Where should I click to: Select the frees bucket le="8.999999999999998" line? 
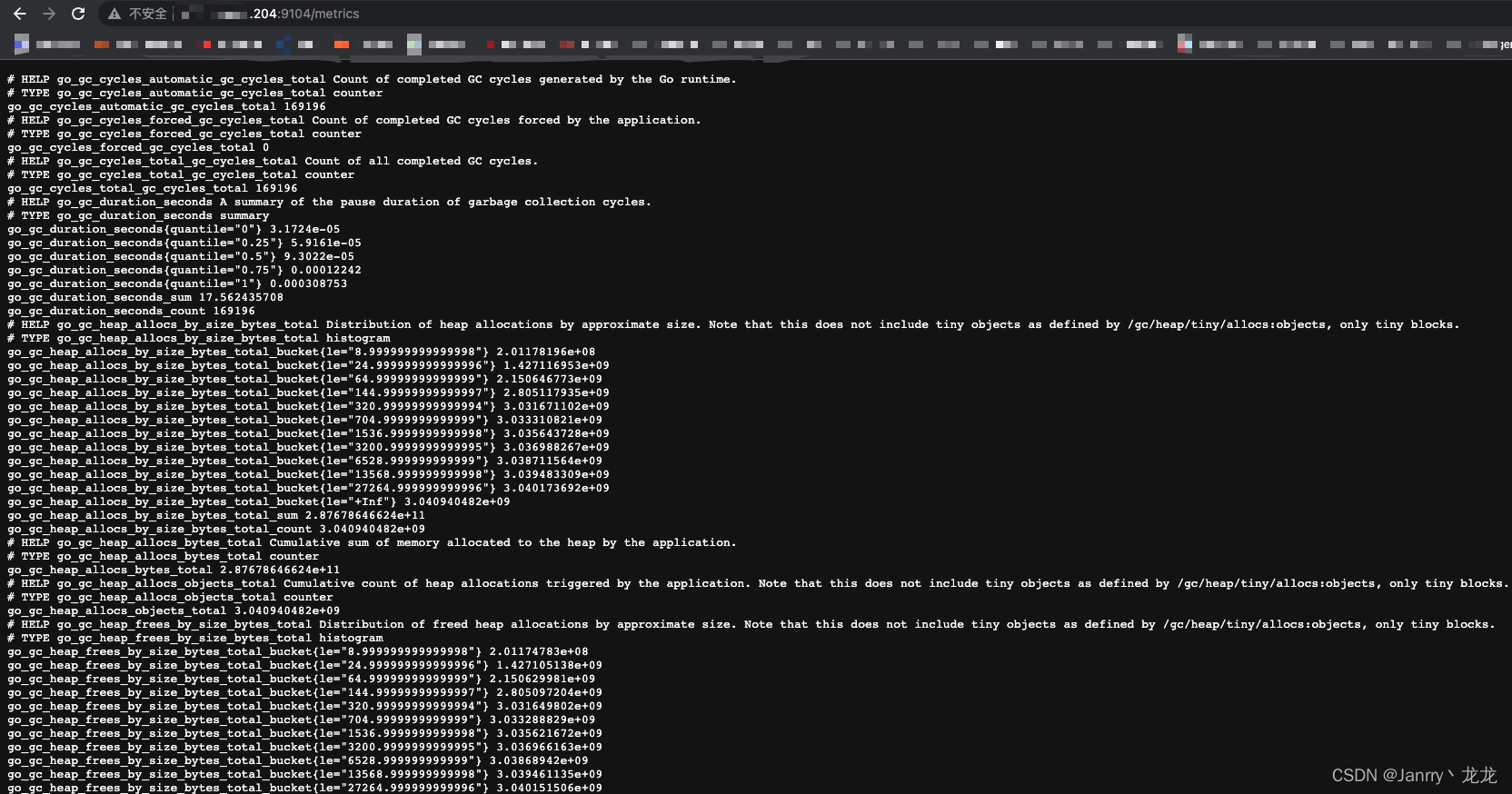[x=298, y=652]
